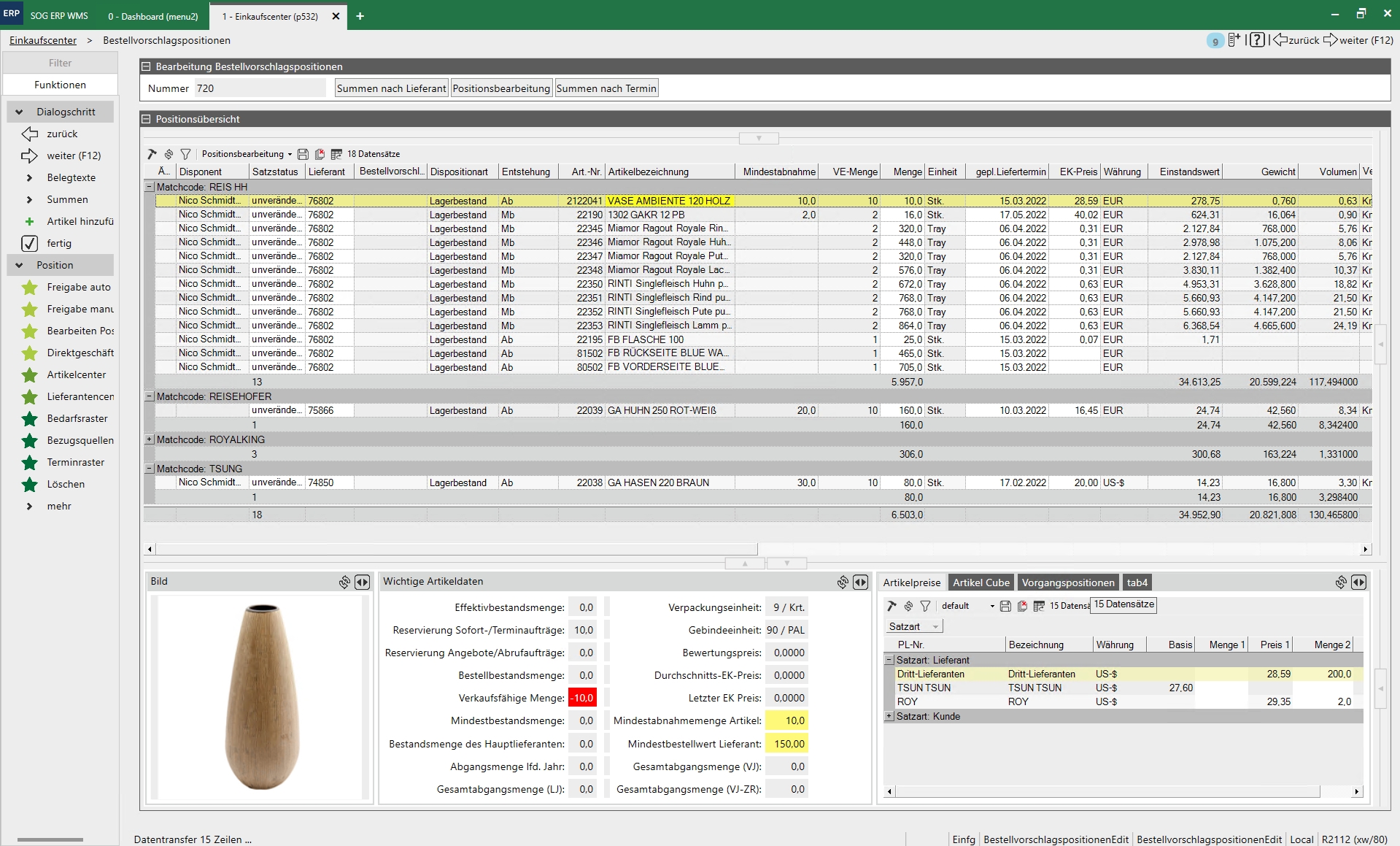This screenshot has height=846, width=1400.
Task: Click the zurück arrow icon in sidebar
Action: click(29, 134)
